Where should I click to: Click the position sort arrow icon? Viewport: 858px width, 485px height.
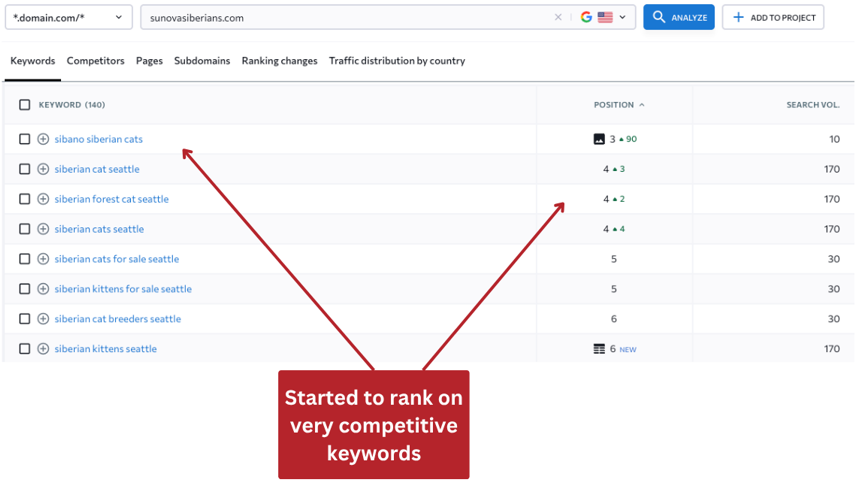click(x=642, y=105)
